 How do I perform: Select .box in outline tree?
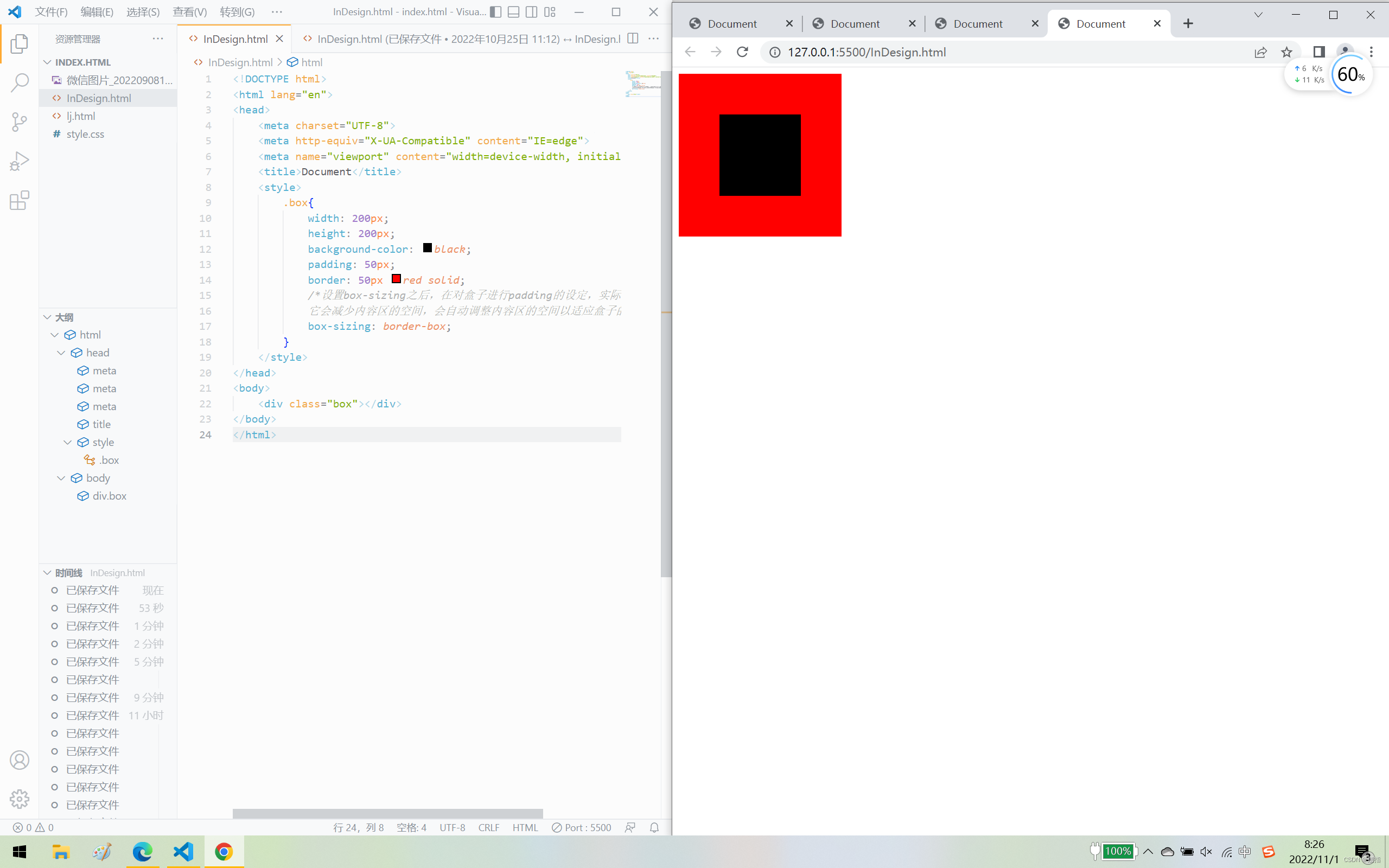tap(108, 460)
